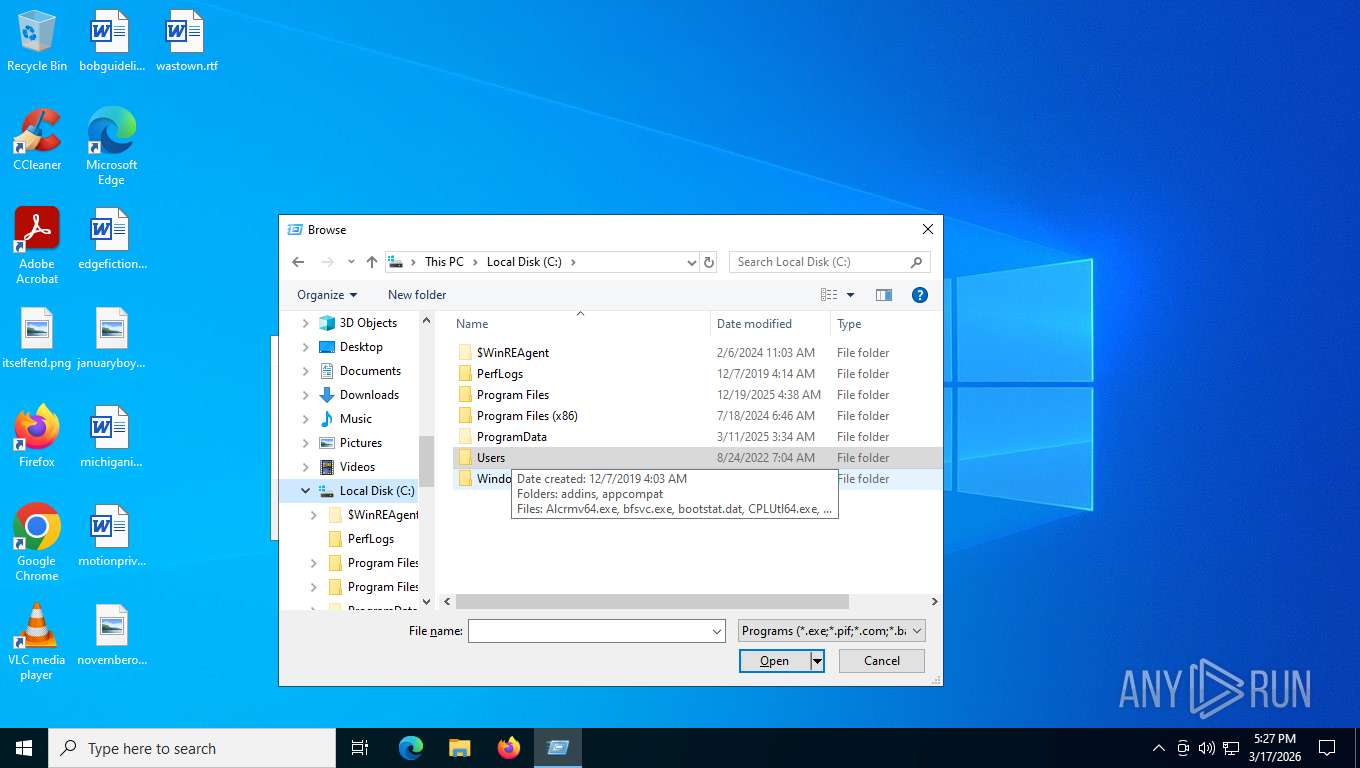Open itselfend.png image on desktop
Viewport: 1360px width, 768px height.
click(x=37, y=339)
